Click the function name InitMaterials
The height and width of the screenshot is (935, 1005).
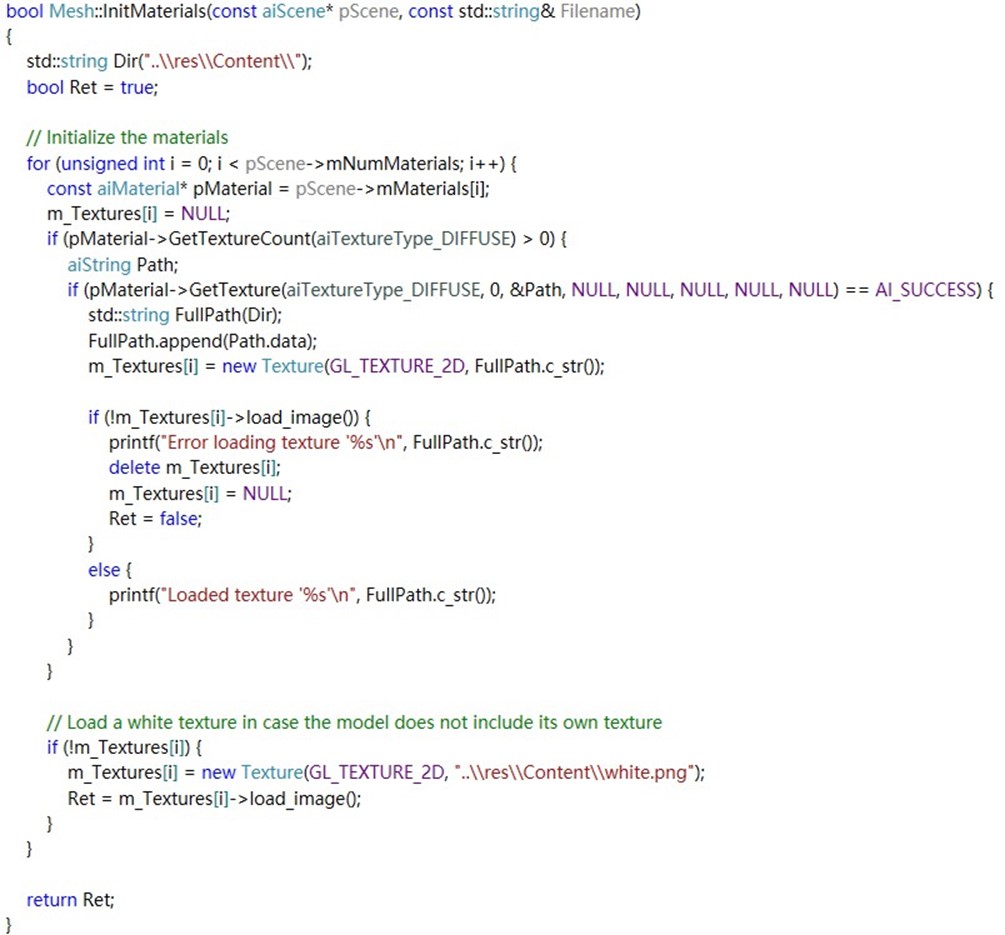[154, 12]
